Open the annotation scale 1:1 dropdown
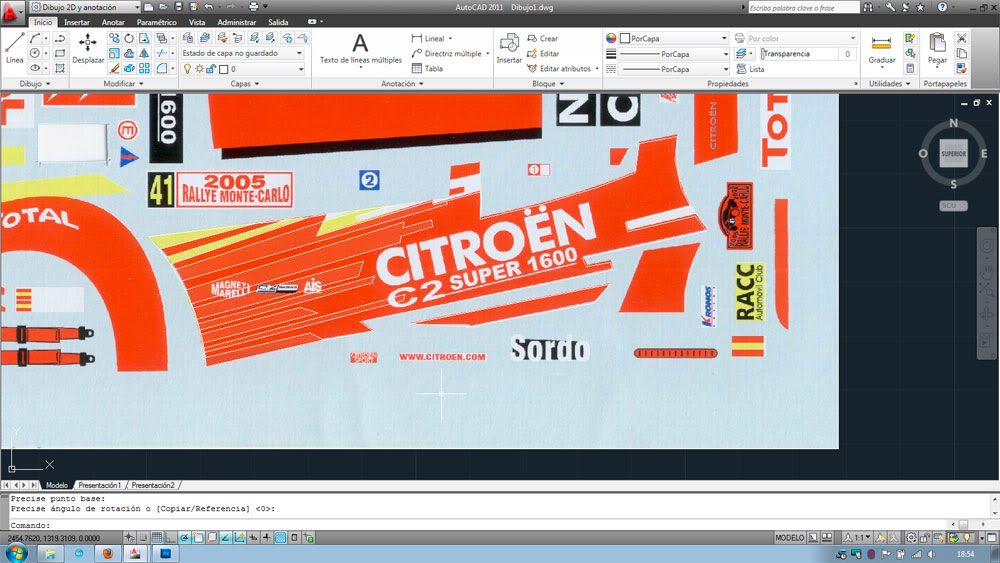This screenshot has width=1000, height=563. tap(858, 537)
